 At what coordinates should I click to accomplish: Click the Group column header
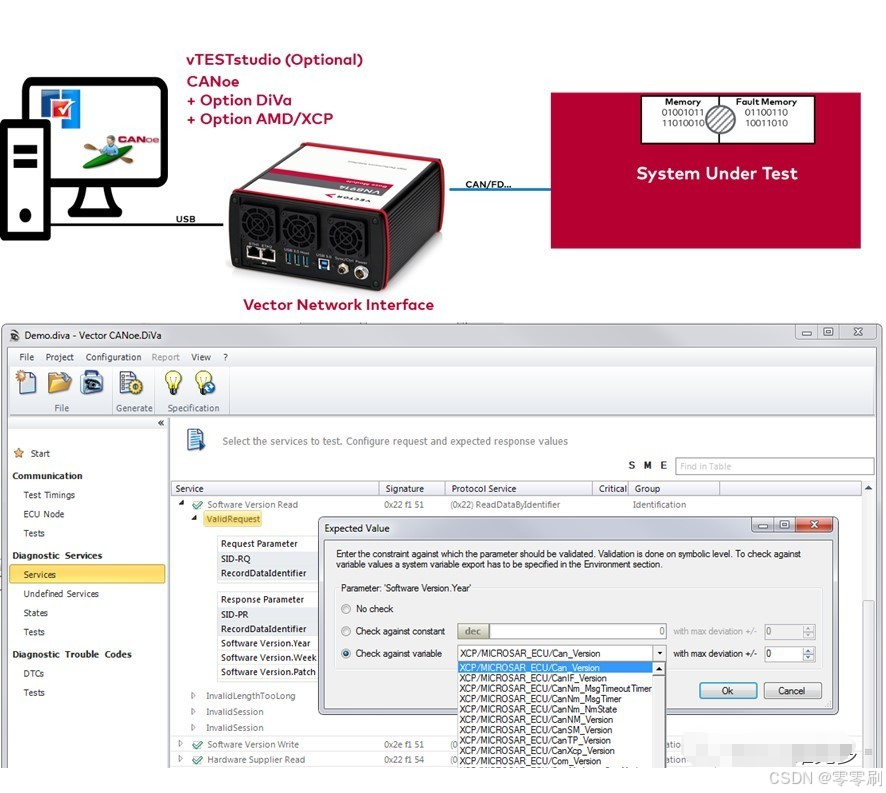click(674, 489)
